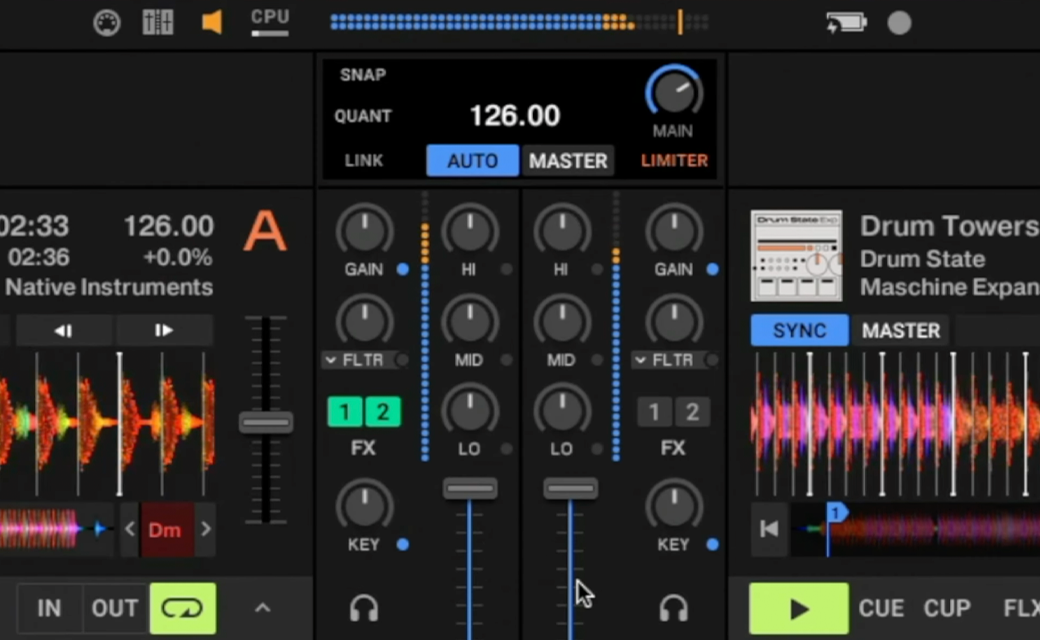The height and width of the screenshot is (640, 1040).
Task: Skip to start of right deck track
Action: point(769,529)
